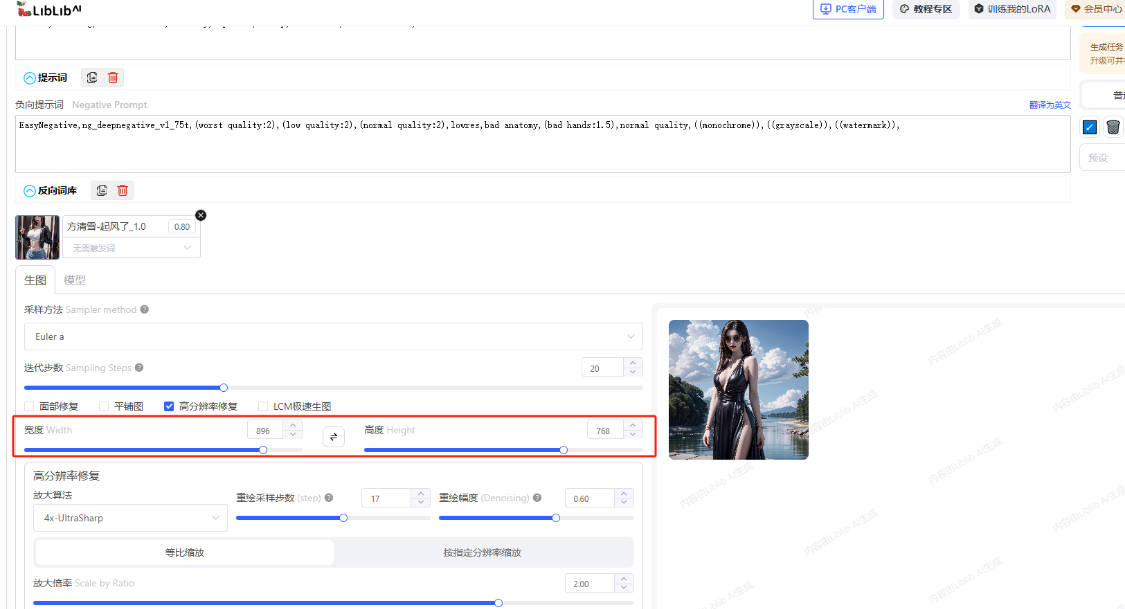
Task: Remove the 方清雪-起风了 LoRA with the X icon
Action: [x=200, y=215]
